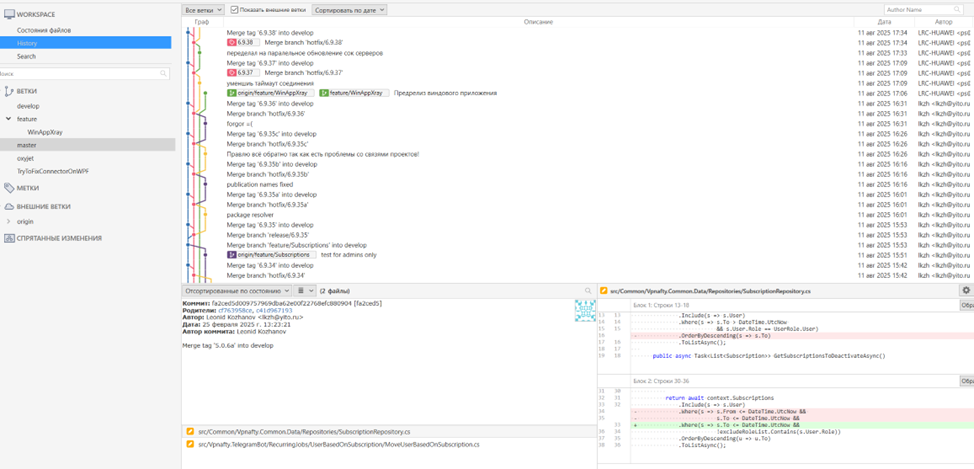Select the develop branch in sidebar

[x=28, y=105]
